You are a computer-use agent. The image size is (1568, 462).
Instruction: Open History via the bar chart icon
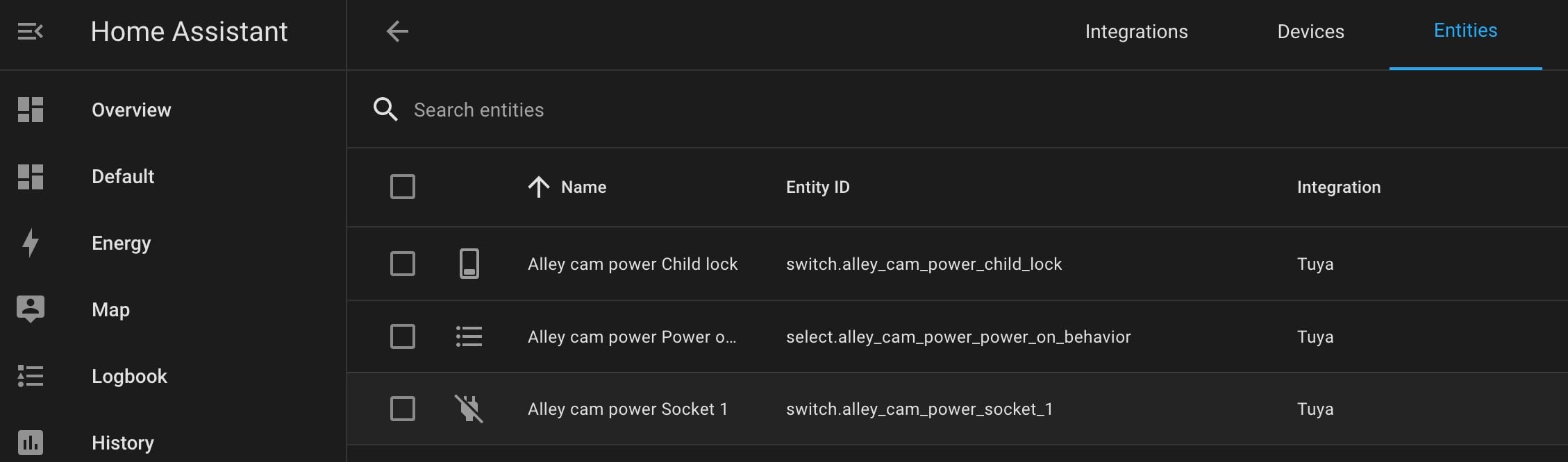[x=31, y=443]
